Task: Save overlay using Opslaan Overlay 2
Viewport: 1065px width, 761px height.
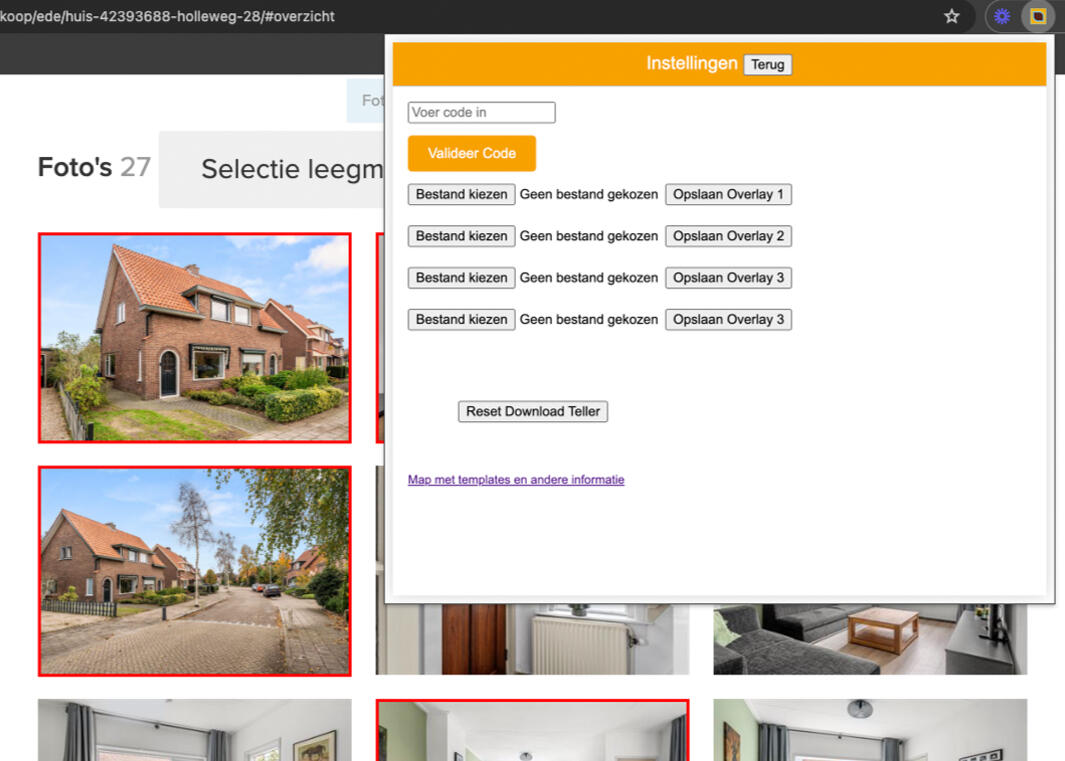Action: click(728, 236)
